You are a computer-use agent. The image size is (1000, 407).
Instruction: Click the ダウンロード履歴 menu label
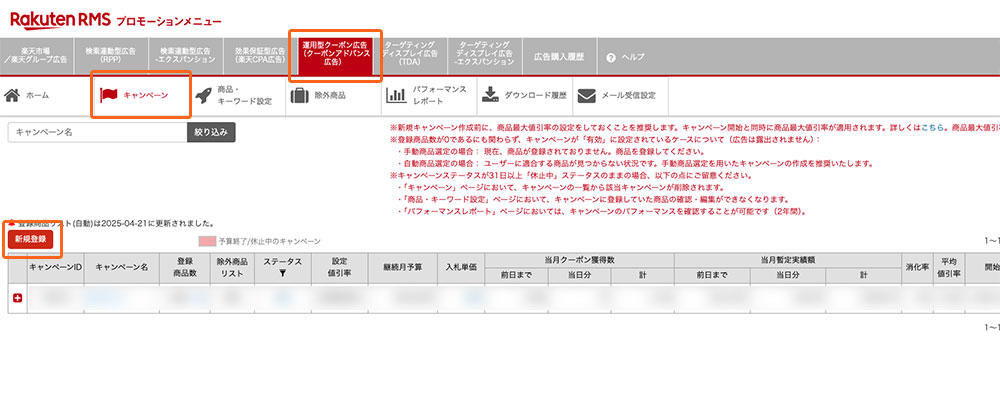(x=535, y=96)
